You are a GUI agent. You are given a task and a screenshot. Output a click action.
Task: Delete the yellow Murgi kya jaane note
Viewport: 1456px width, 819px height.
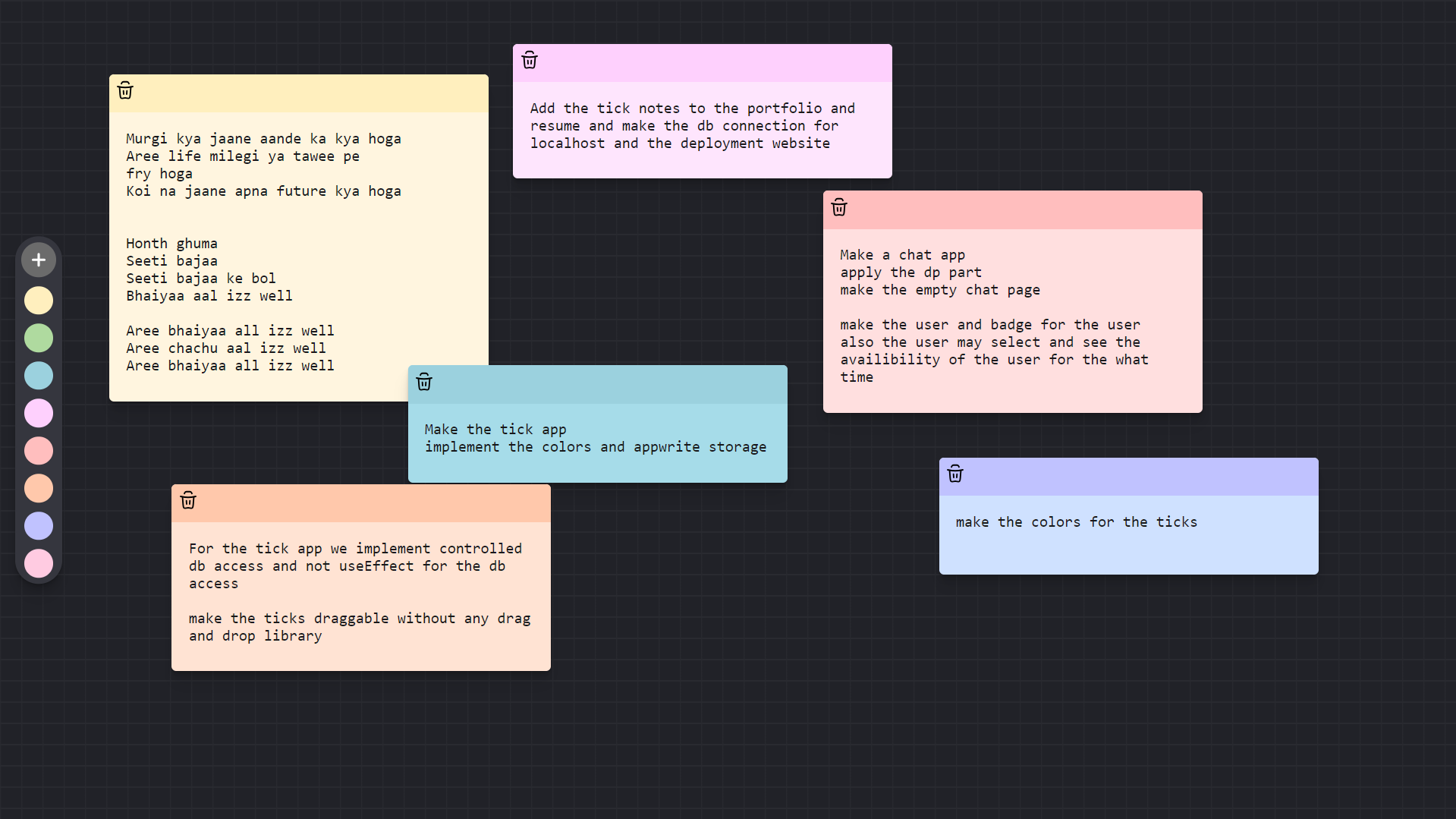point(125,91)
